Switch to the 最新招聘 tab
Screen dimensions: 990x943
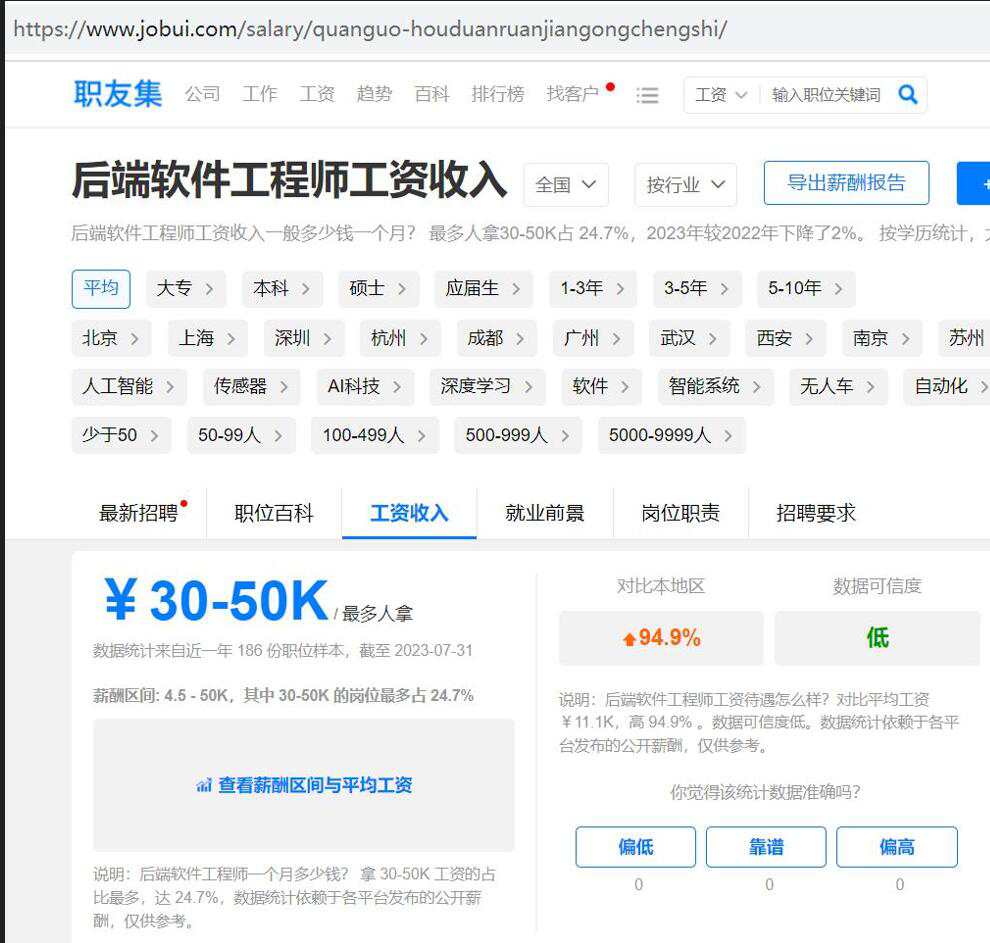click(139, 514)
